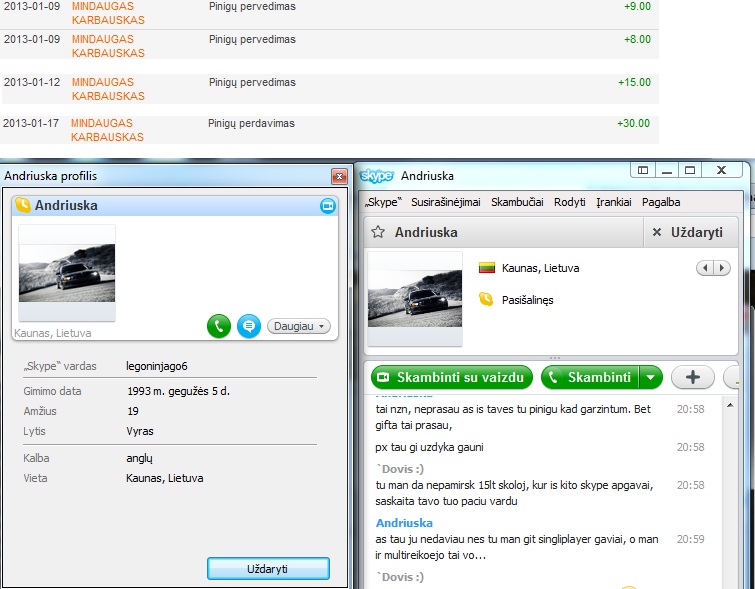Click MINDAUGAS KARBAUSKAS link on 2013-01-17 row
755x589 pixels.
(107, 130)
